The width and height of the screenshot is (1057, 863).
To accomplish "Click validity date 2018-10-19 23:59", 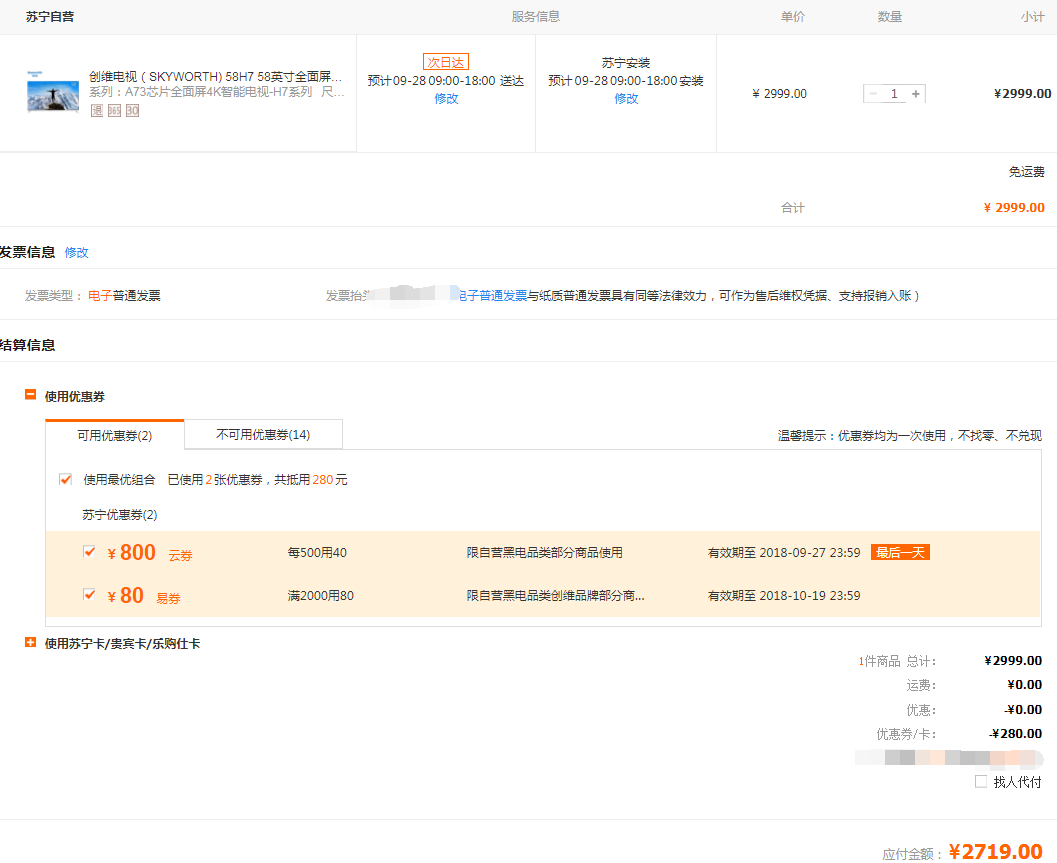I will point(810,596).
